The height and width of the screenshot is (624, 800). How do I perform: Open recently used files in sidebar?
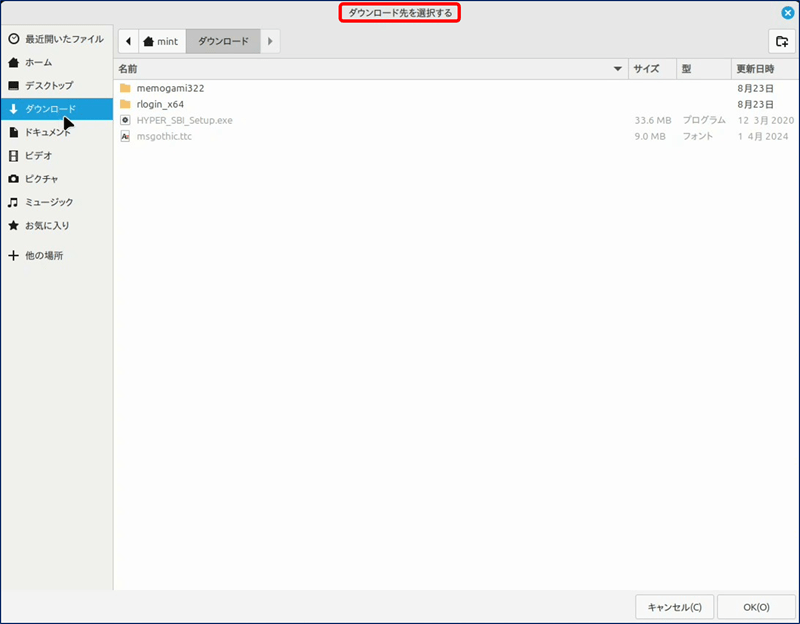pos(56,39)
